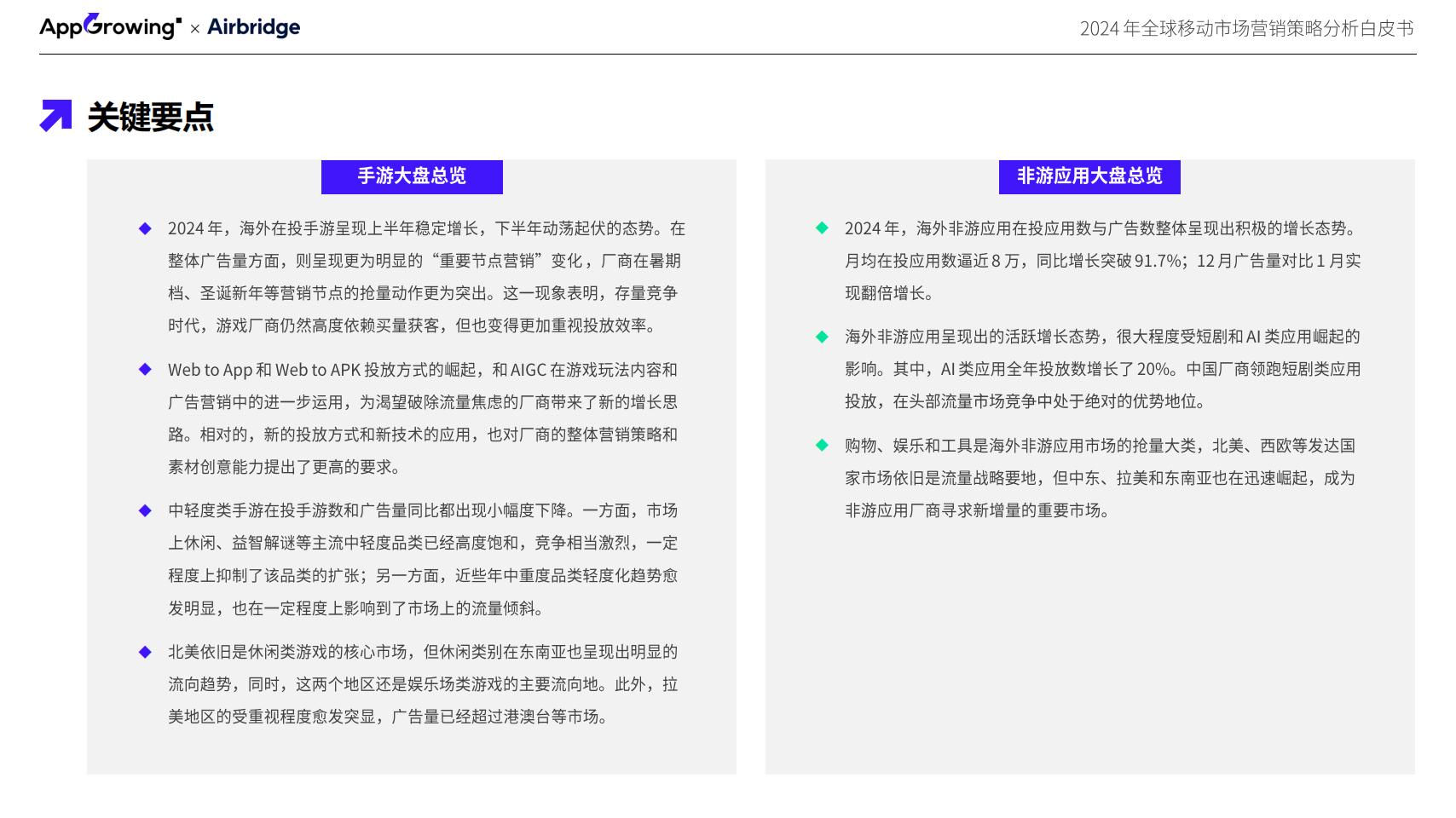
Task: Click the purple arrow icon beside 关键要点
Action: [56, 116]
